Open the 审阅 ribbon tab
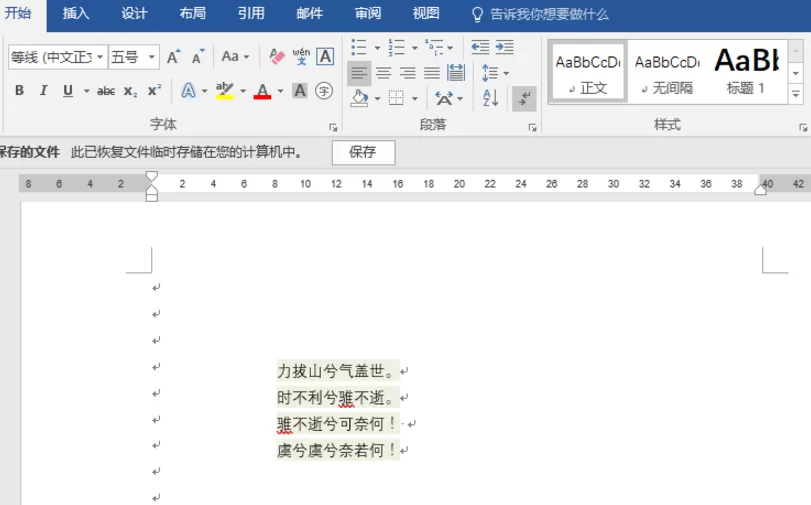This screenshot has width=811, height=505. click(368, 13)
